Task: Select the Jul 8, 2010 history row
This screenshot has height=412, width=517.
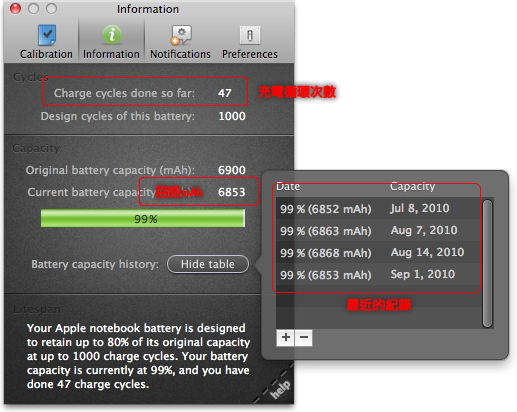Action: (x=379, y=208)
